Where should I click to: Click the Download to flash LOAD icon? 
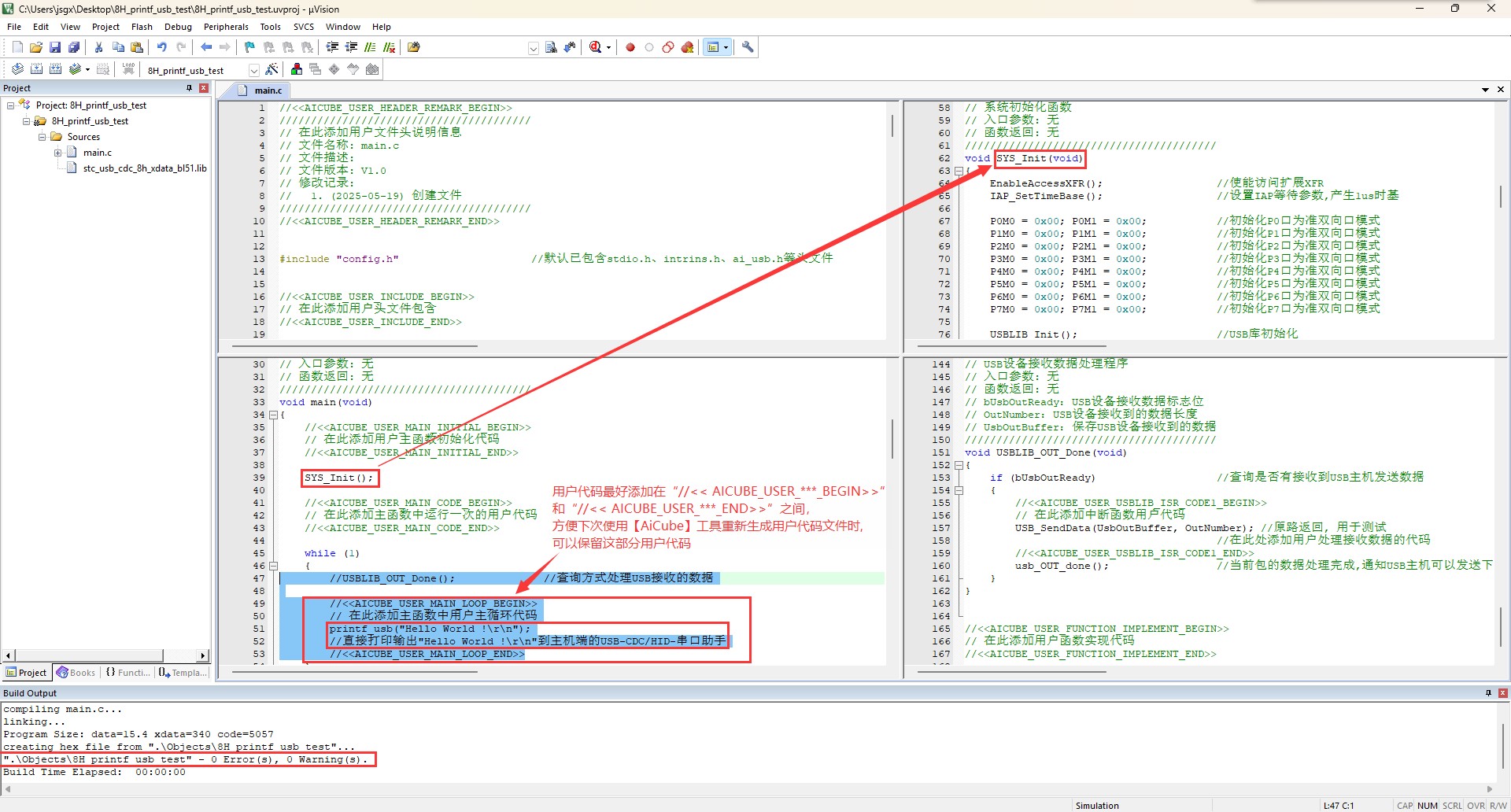(x=128, y=70)
